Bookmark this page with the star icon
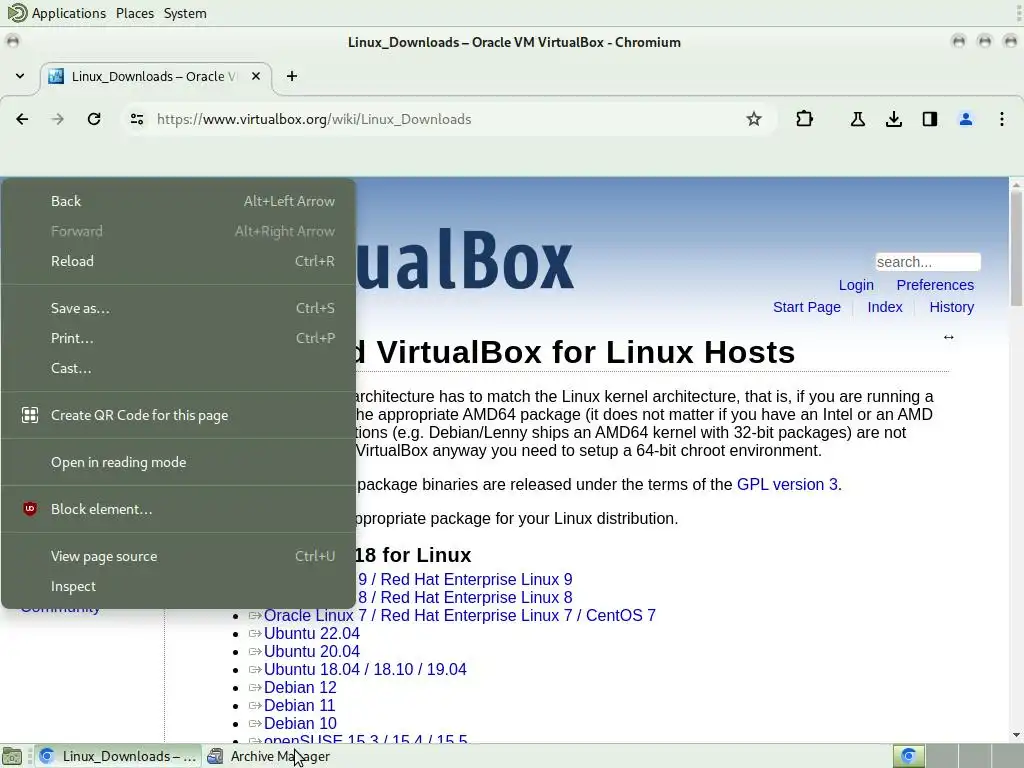This screenshot has height=768, width=1024. pos(754,119)
